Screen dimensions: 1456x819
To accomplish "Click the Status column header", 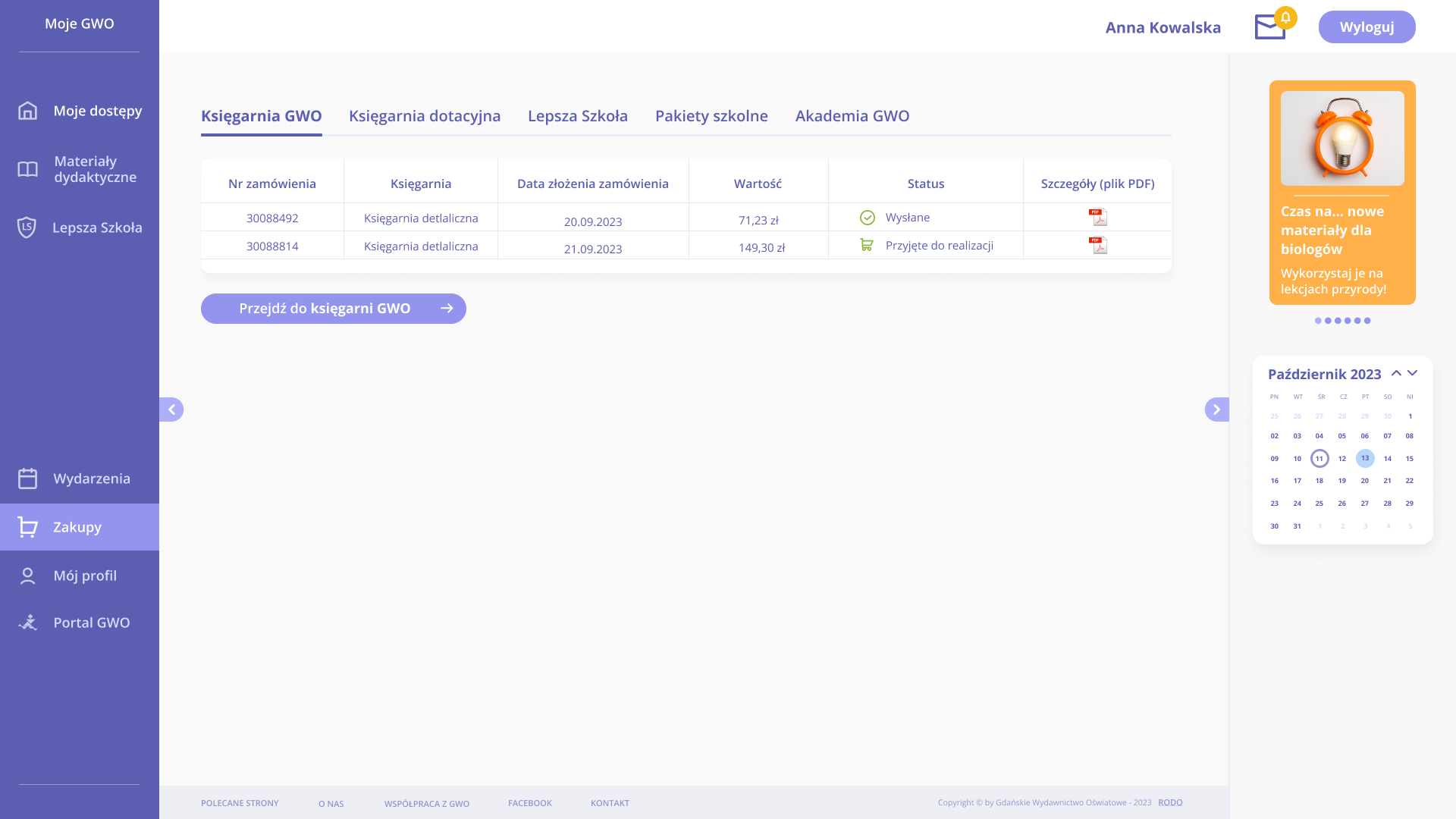I will click(926, 184).
